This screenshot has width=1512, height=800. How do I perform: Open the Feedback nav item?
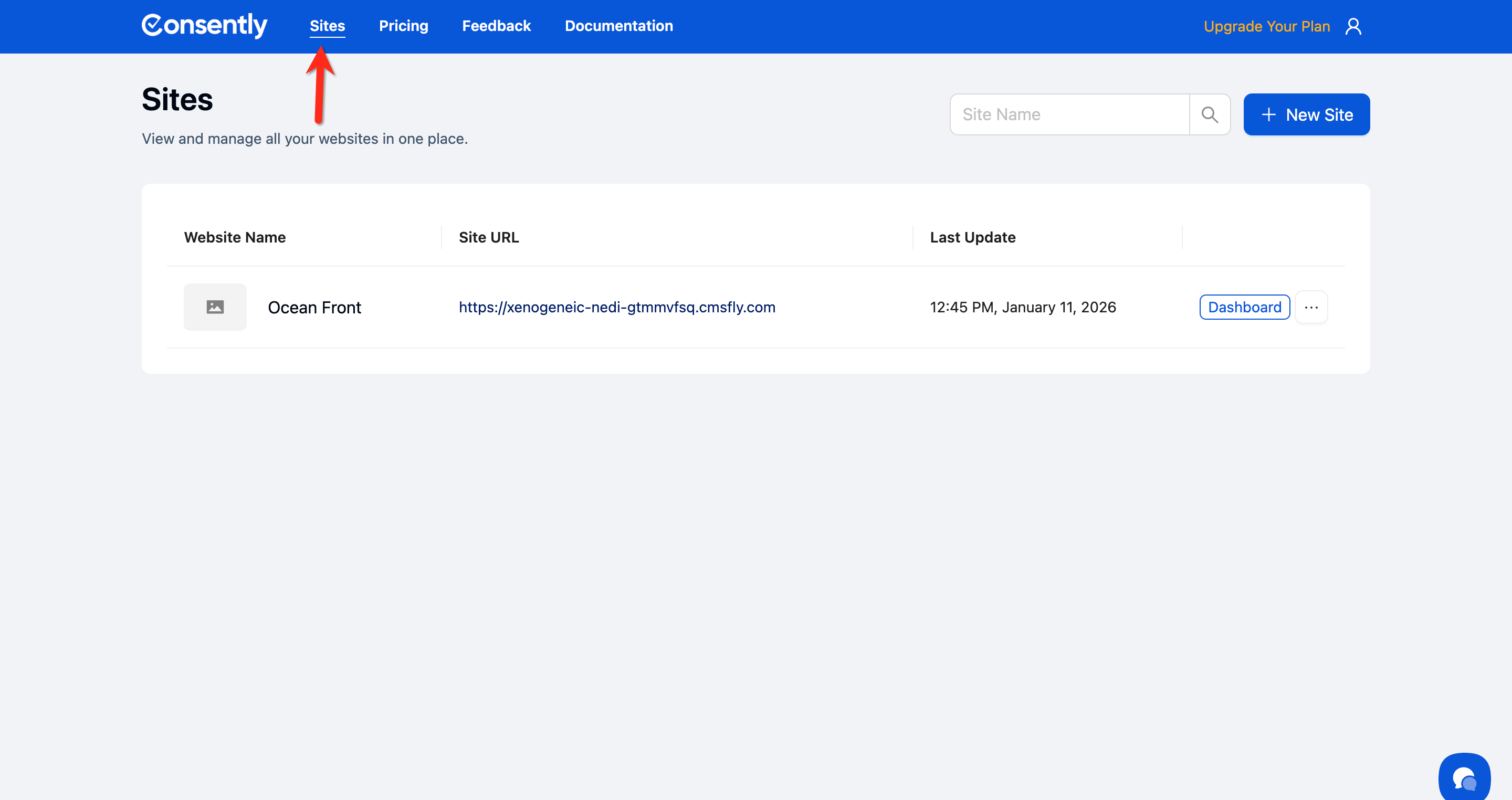(496, 26)
